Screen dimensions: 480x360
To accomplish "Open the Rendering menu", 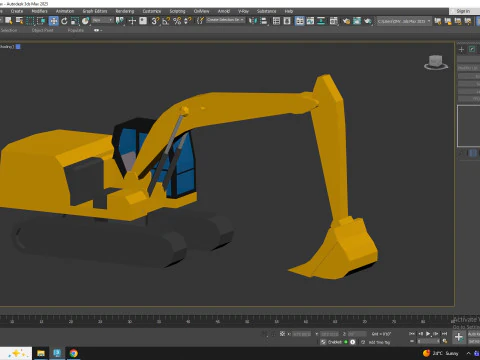I will pos(125,11).
